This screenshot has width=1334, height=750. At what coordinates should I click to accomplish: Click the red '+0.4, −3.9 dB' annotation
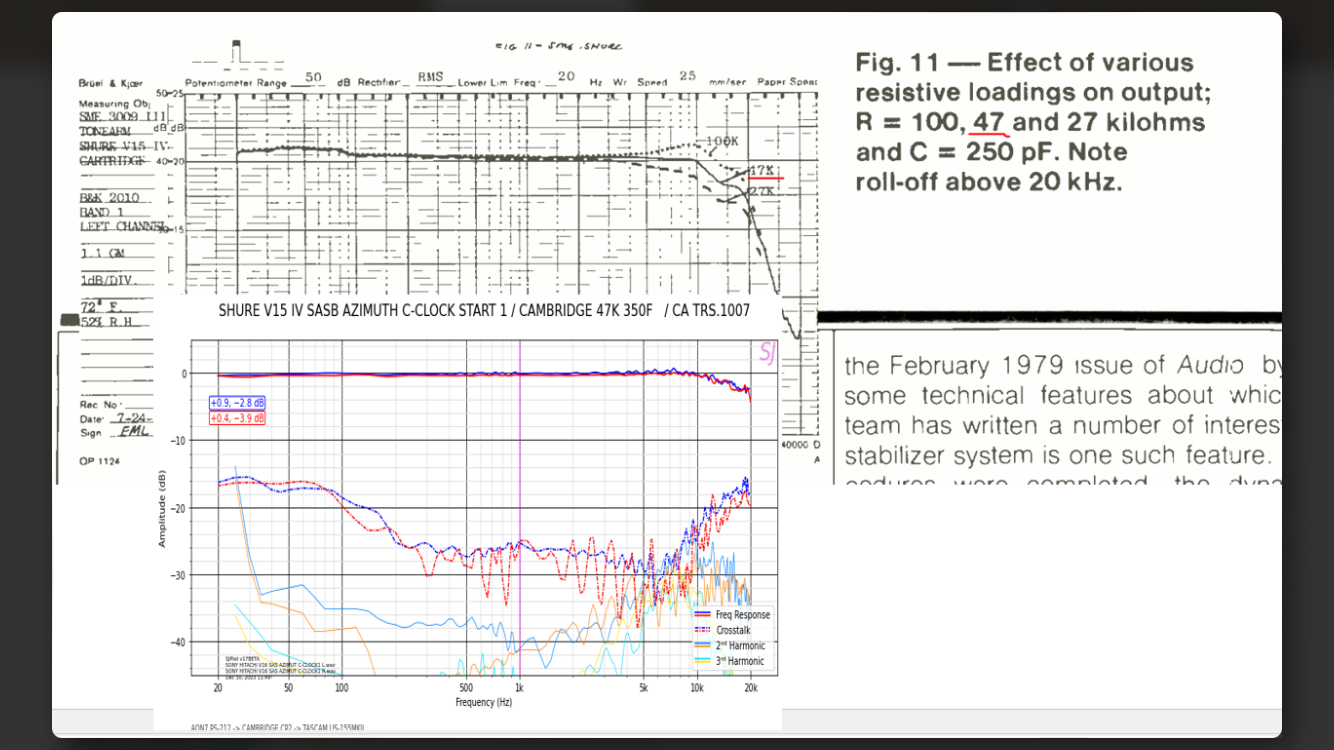tap(237, 417)
